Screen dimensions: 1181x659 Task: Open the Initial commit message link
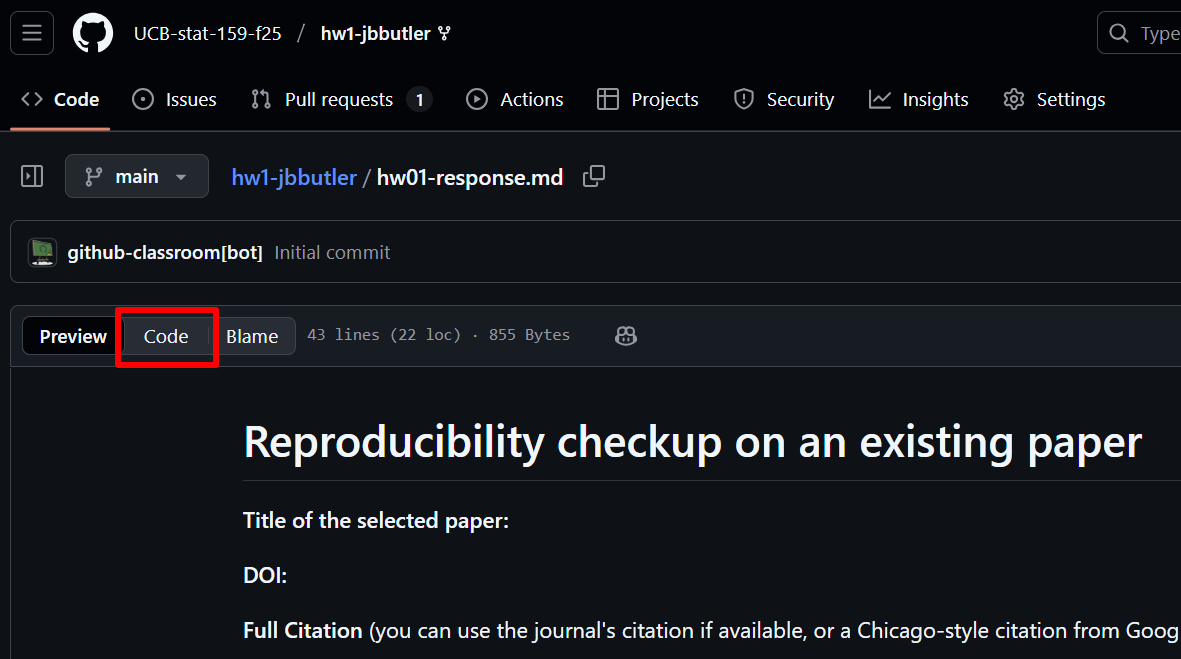(x=332, y=253)
